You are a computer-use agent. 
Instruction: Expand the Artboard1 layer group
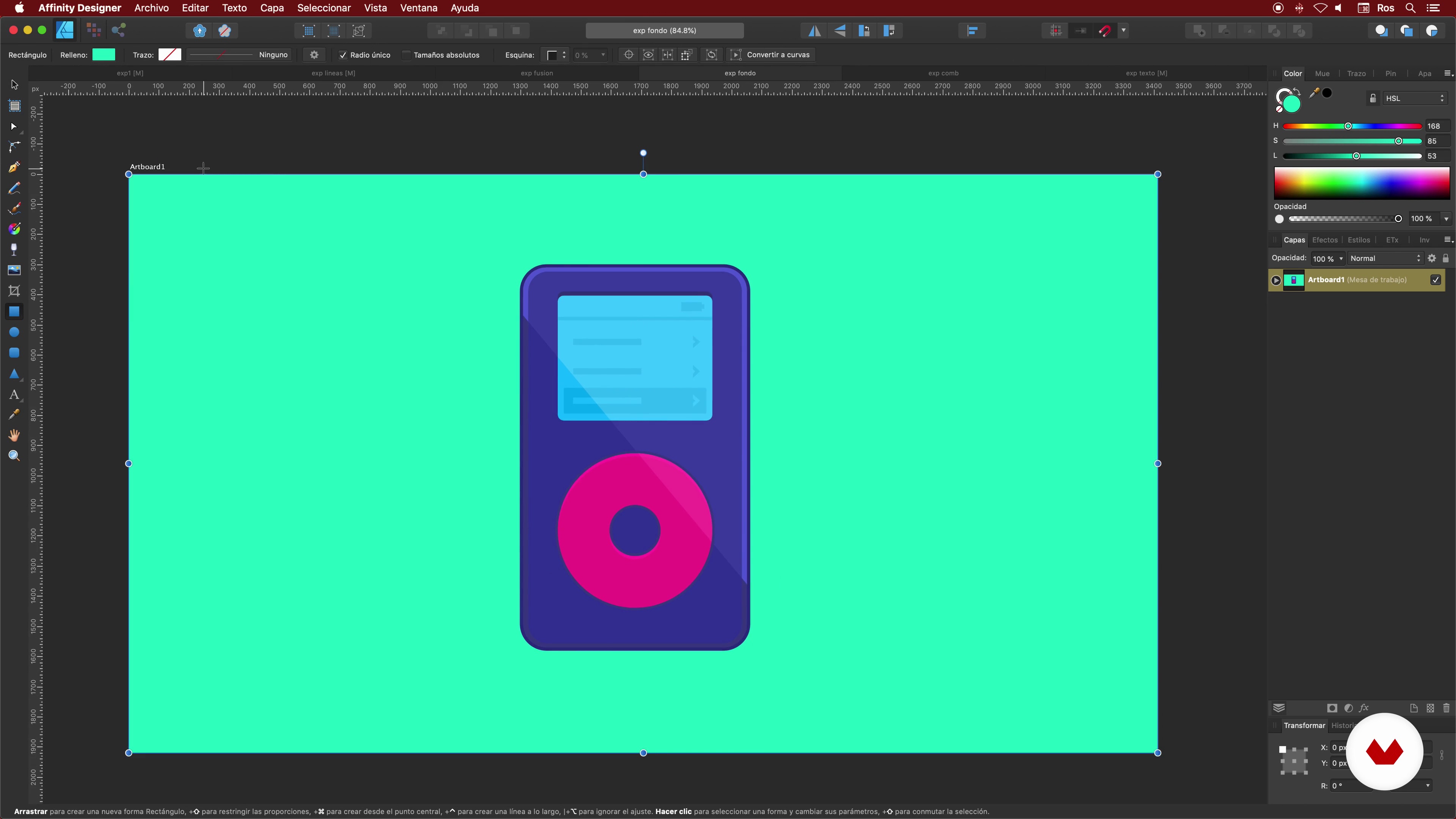coord(1276,280)
